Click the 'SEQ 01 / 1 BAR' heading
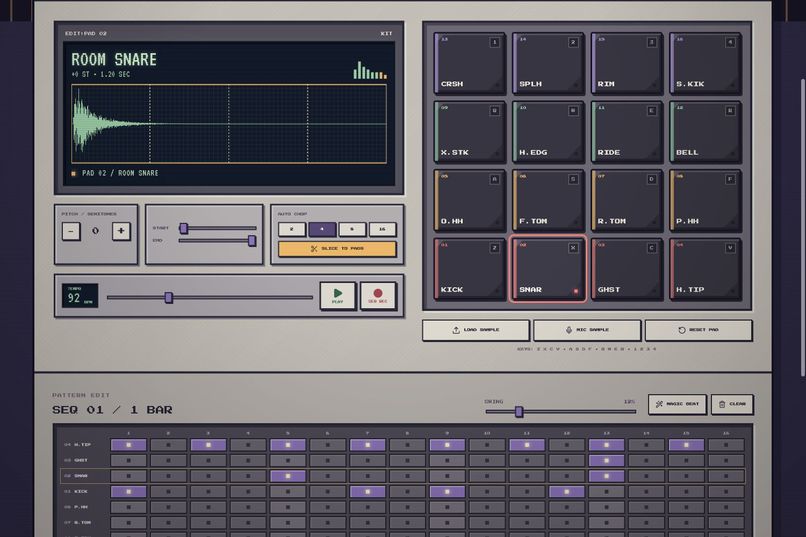Screen dimensions: 806x537 tap(112, 410)
